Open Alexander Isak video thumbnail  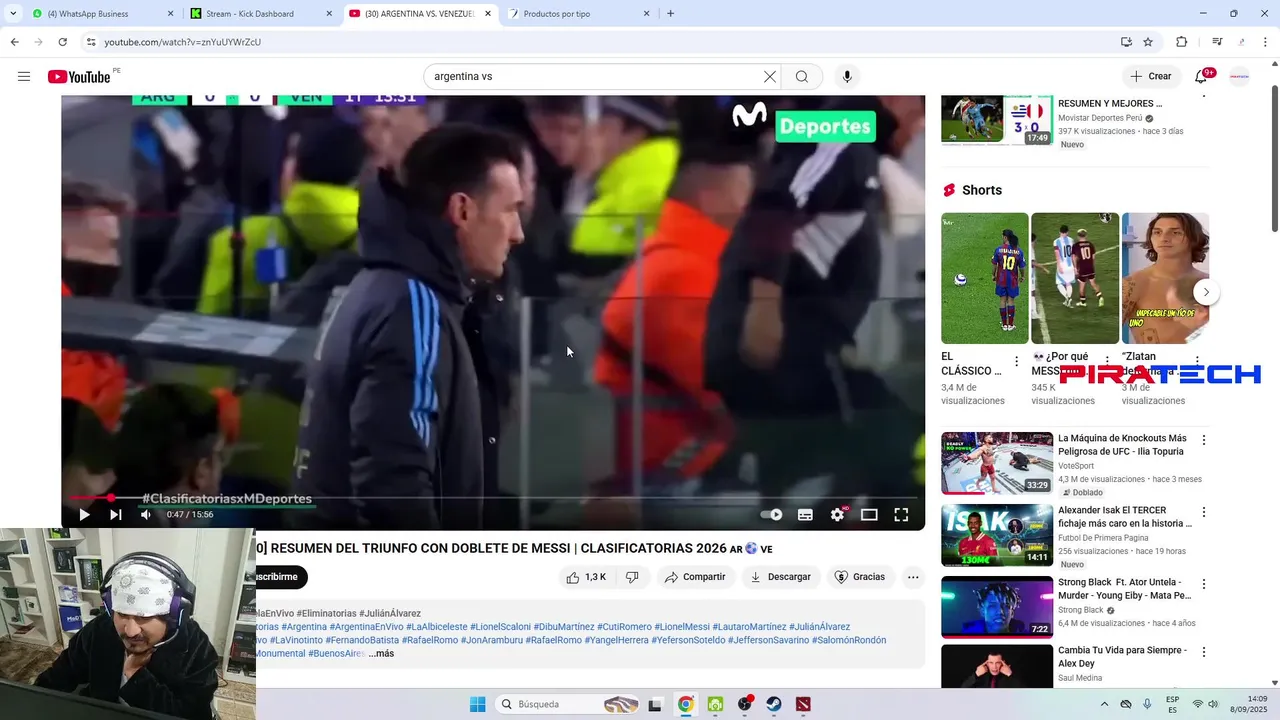coord(997,535)
